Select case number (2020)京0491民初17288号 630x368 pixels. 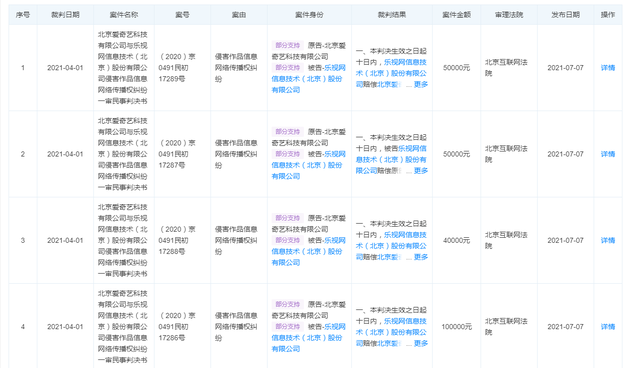click(177, 241)
